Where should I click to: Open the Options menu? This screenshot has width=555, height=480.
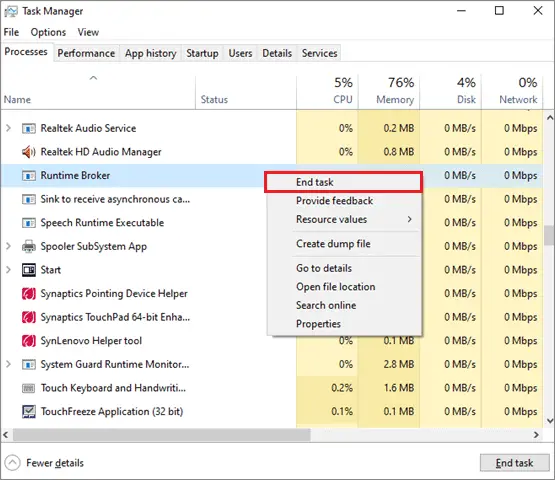click(48, 32)
